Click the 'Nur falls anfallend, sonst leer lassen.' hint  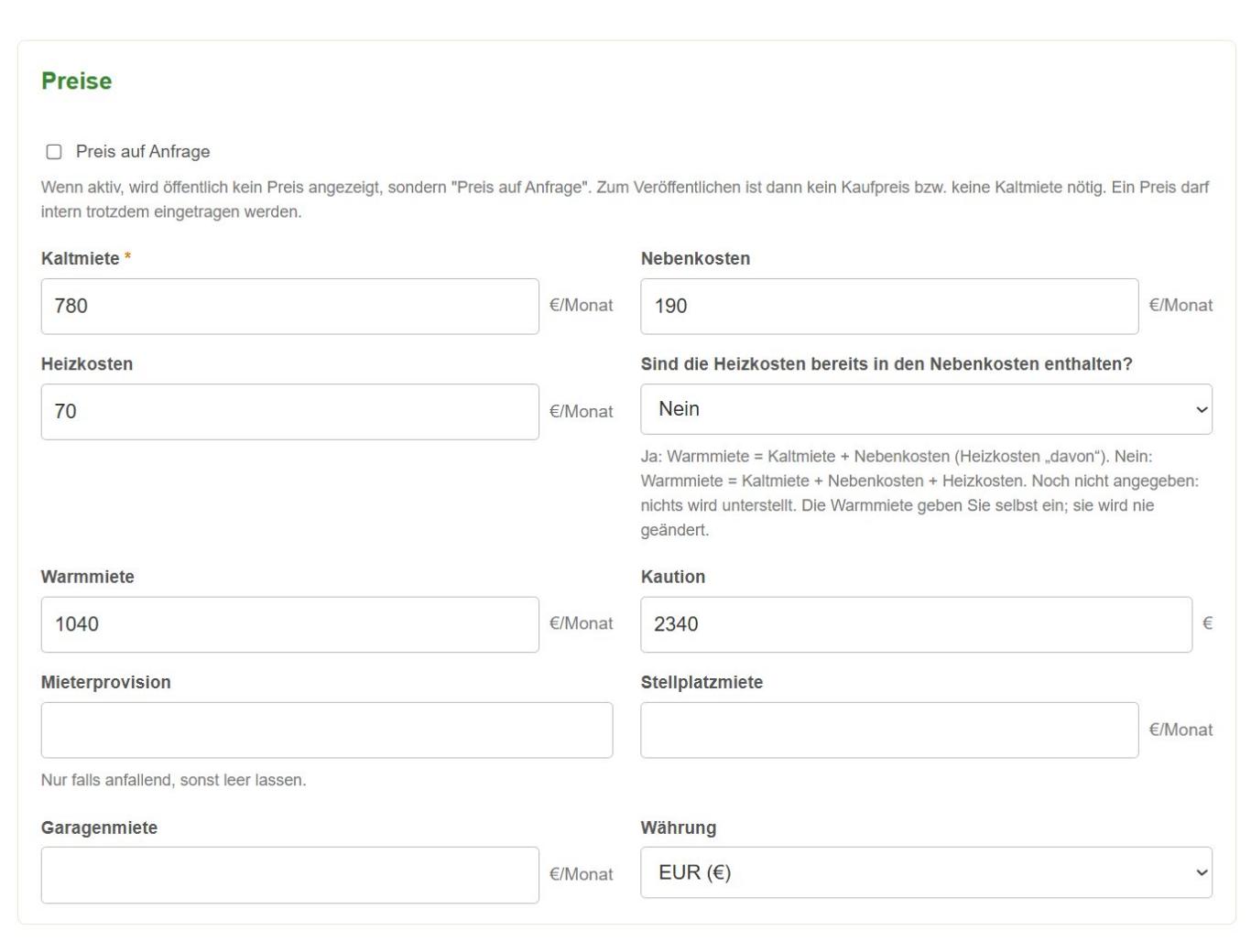pyautogui.click(x=174, y=780)
